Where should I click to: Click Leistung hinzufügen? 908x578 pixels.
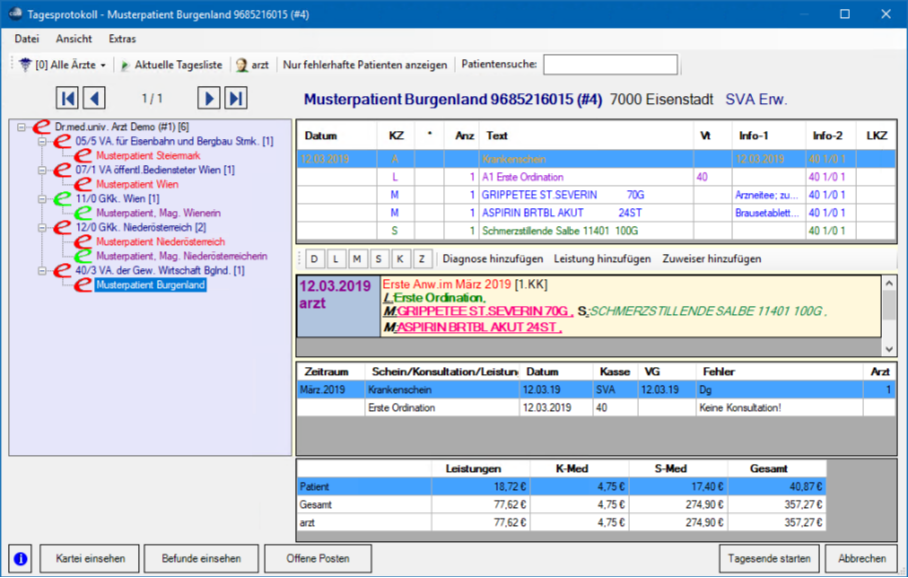[602, 259]
